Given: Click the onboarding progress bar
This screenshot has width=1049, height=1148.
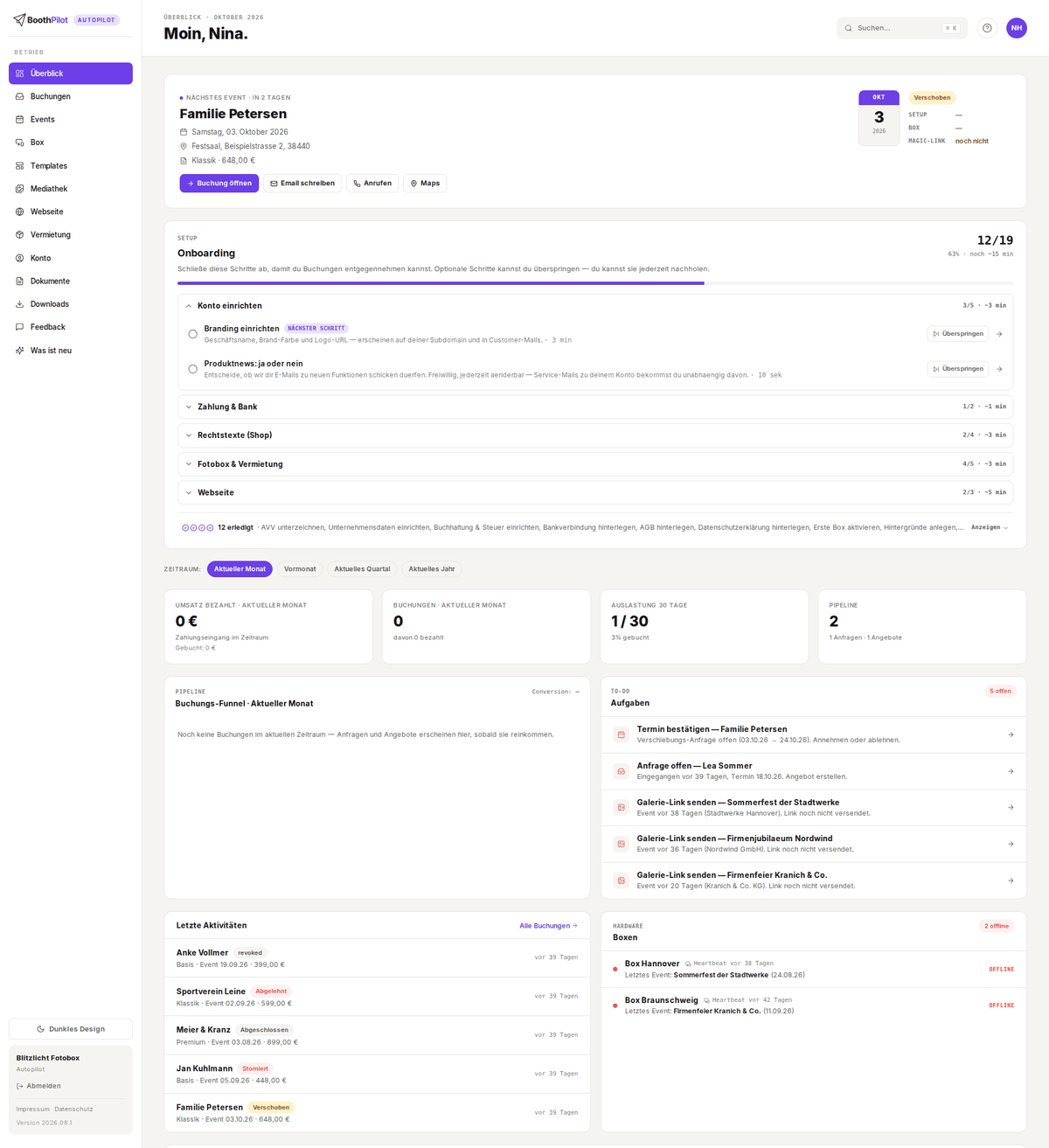Looking at the screenshot, I should 595,283.
